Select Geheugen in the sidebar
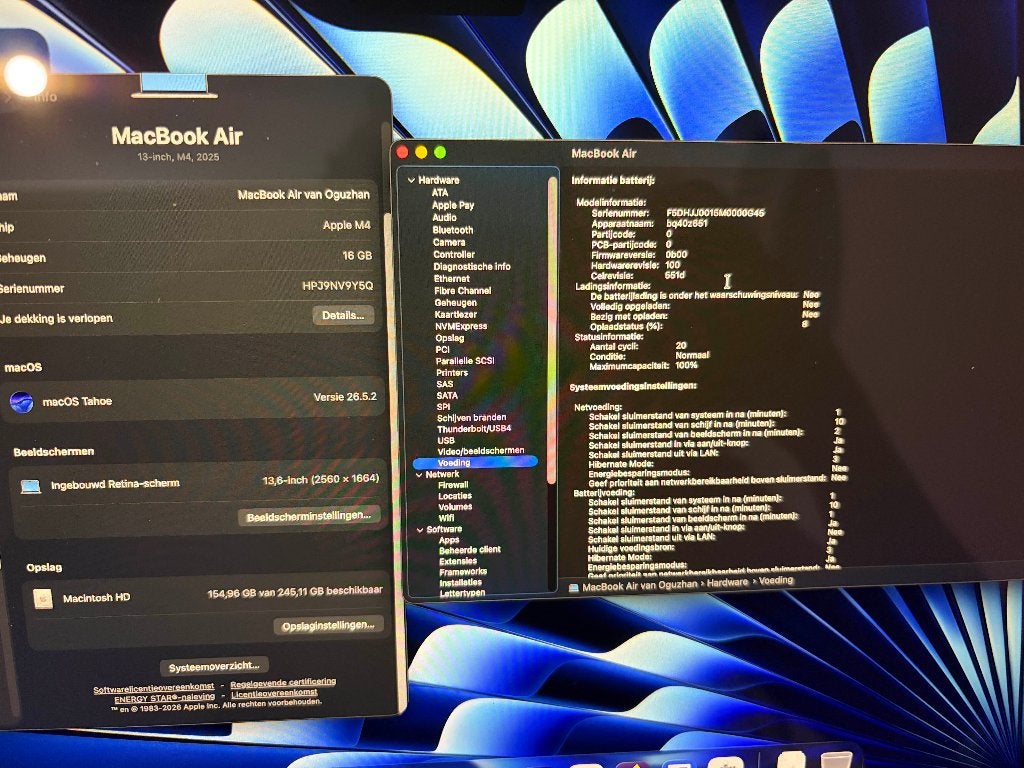The height and width of the screenshot is (768, 1024). click(x=456, y=303)
